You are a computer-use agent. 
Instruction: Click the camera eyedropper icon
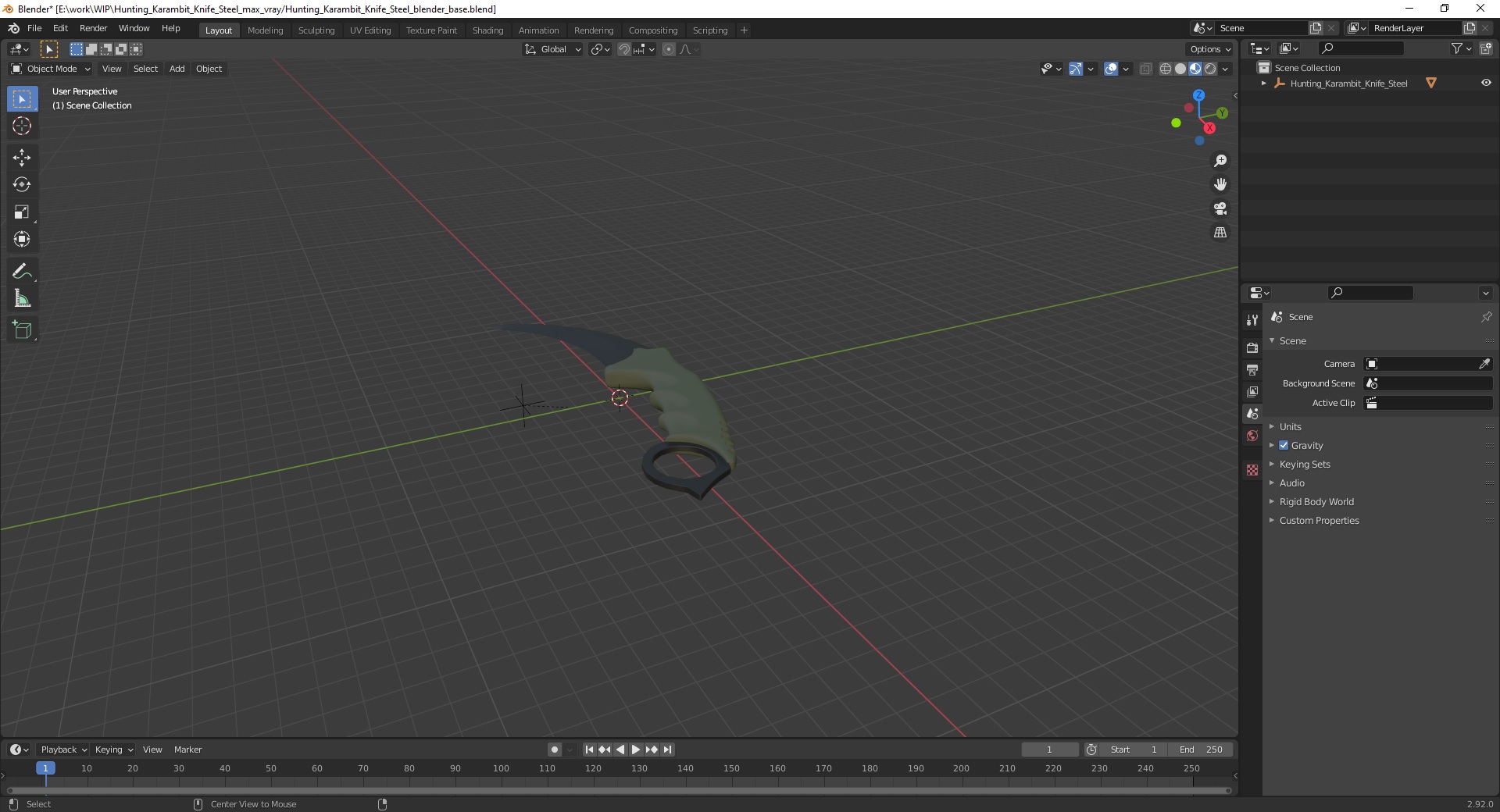[x=1484, y=364]
